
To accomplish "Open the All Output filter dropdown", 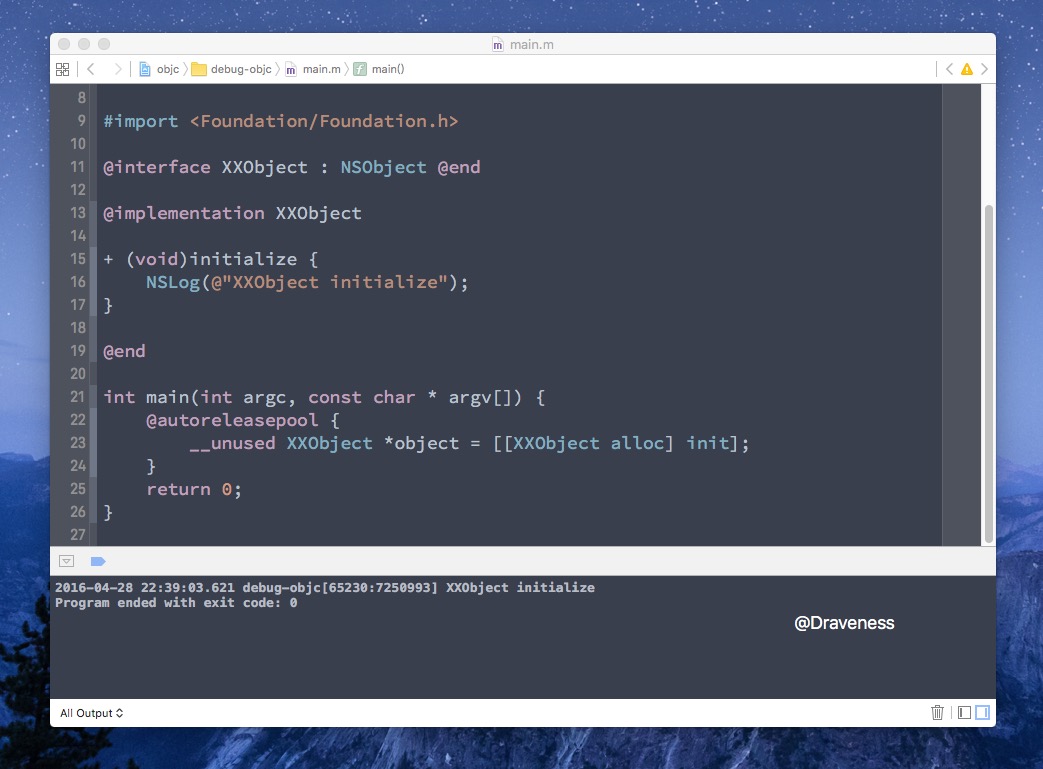I will coord(92,713).
